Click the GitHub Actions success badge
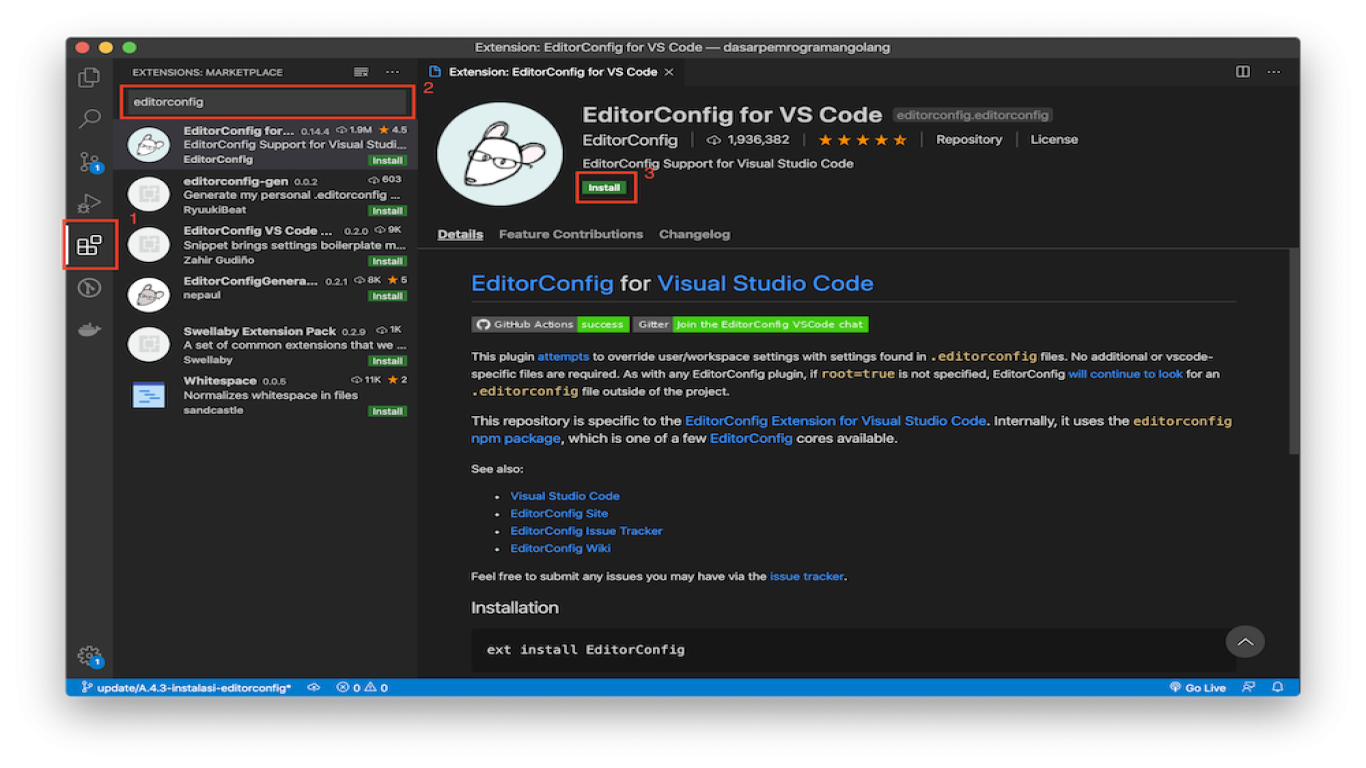Image resolution: width=1366 pixels, height=768 pixels. click(x=550, y=324)
